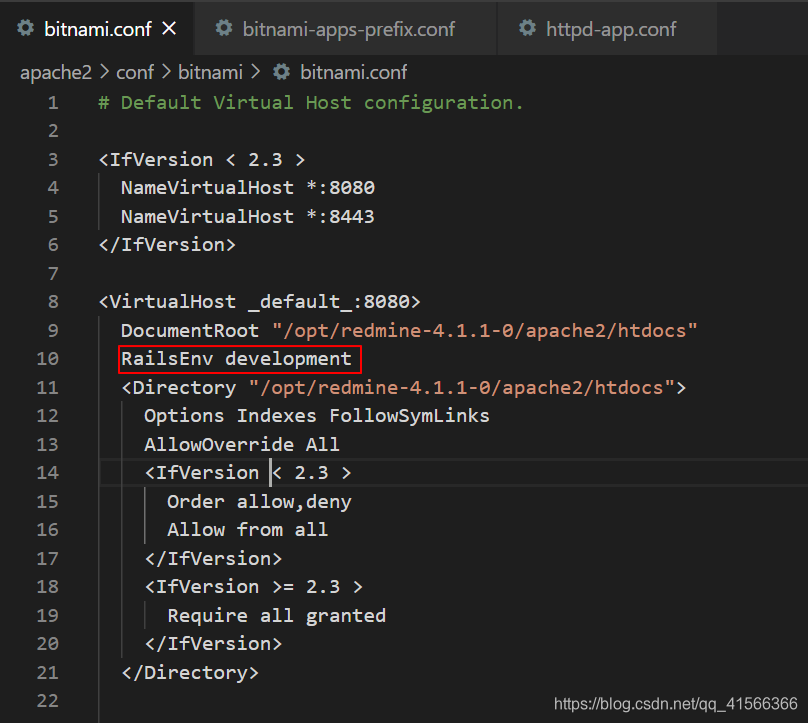Click gear icon in breadcrumb path

[x=281, y=72]
